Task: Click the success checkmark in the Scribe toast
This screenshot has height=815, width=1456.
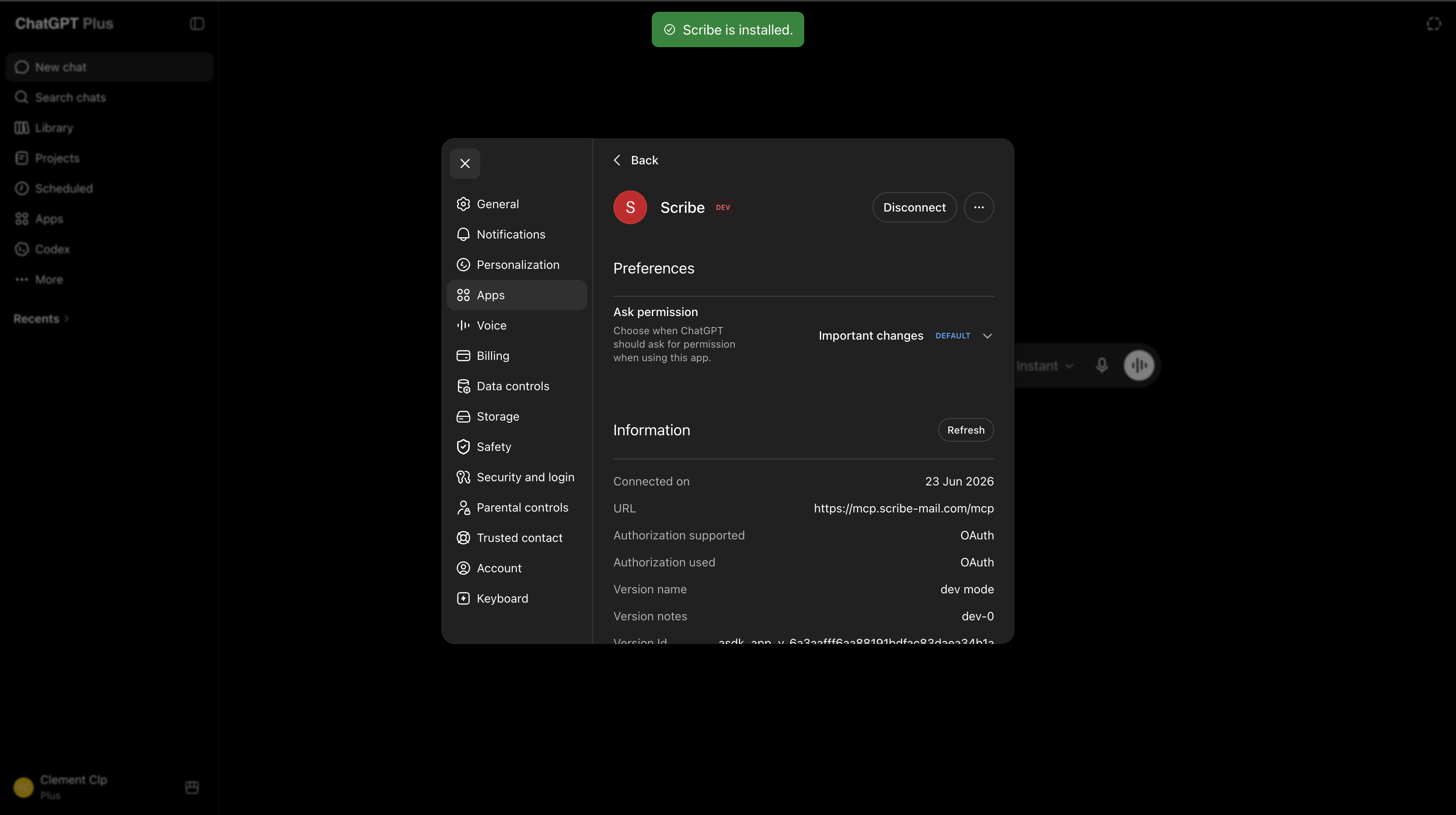Action: coord(669,30)
